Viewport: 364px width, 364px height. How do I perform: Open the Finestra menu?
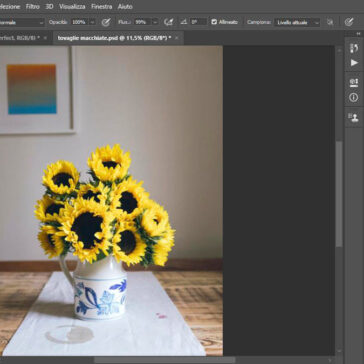pyautogui.click(x=101, y=6)
